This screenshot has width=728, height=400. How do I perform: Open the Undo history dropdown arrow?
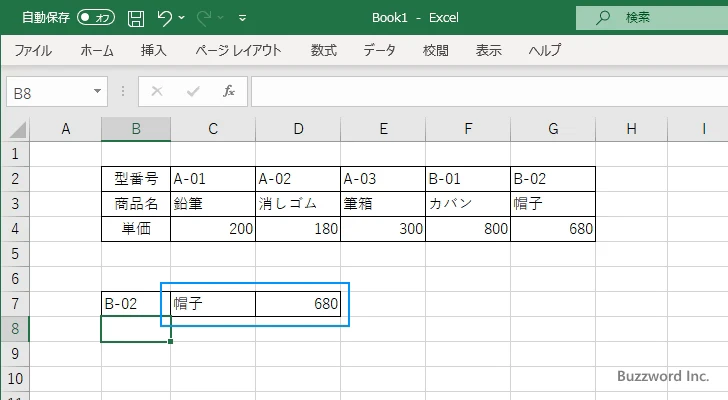(185, 18)
